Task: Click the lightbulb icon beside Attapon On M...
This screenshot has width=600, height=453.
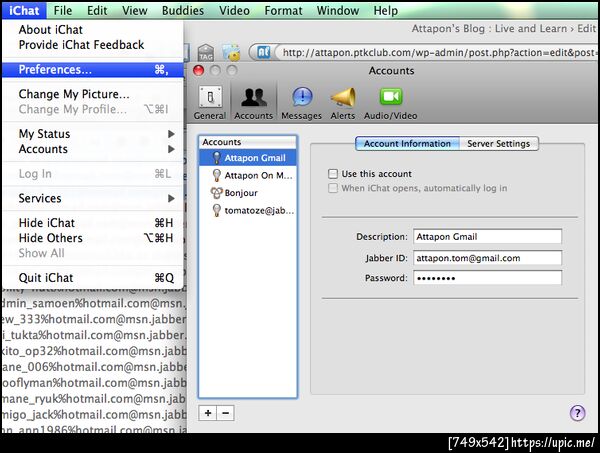Action: pyautogui.click(x=217, y=175)
